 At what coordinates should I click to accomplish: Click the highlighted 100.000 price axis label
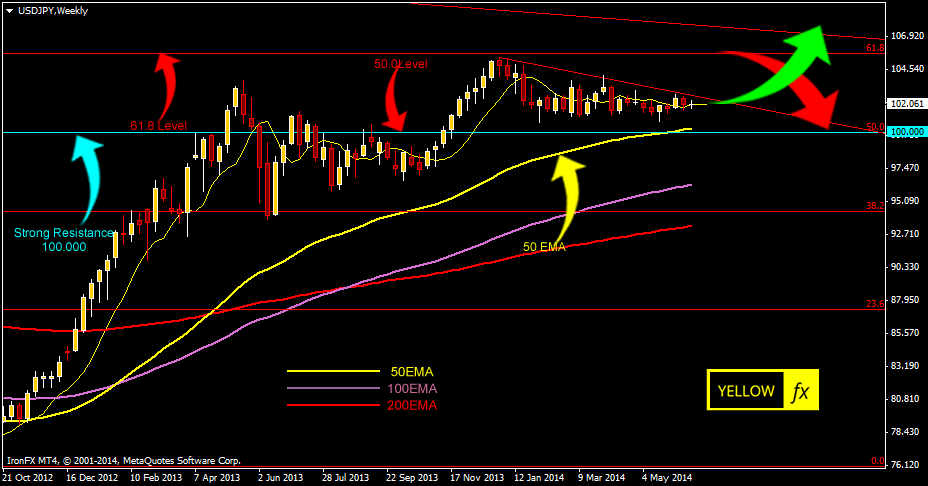tap(905, 132)
